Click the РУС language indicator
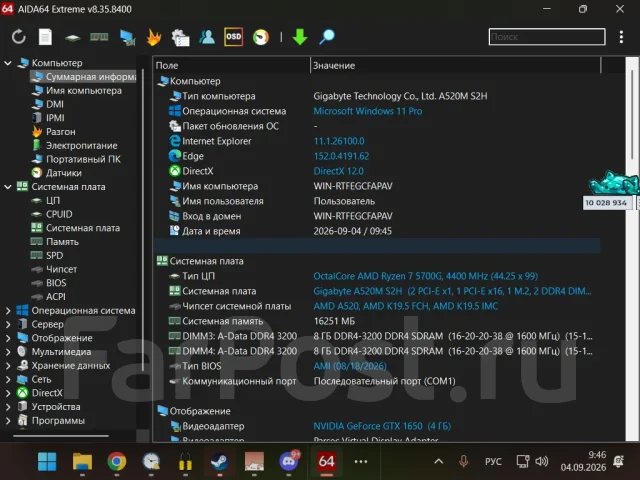This screenshot has height=480, width=640. click(493, 461)
